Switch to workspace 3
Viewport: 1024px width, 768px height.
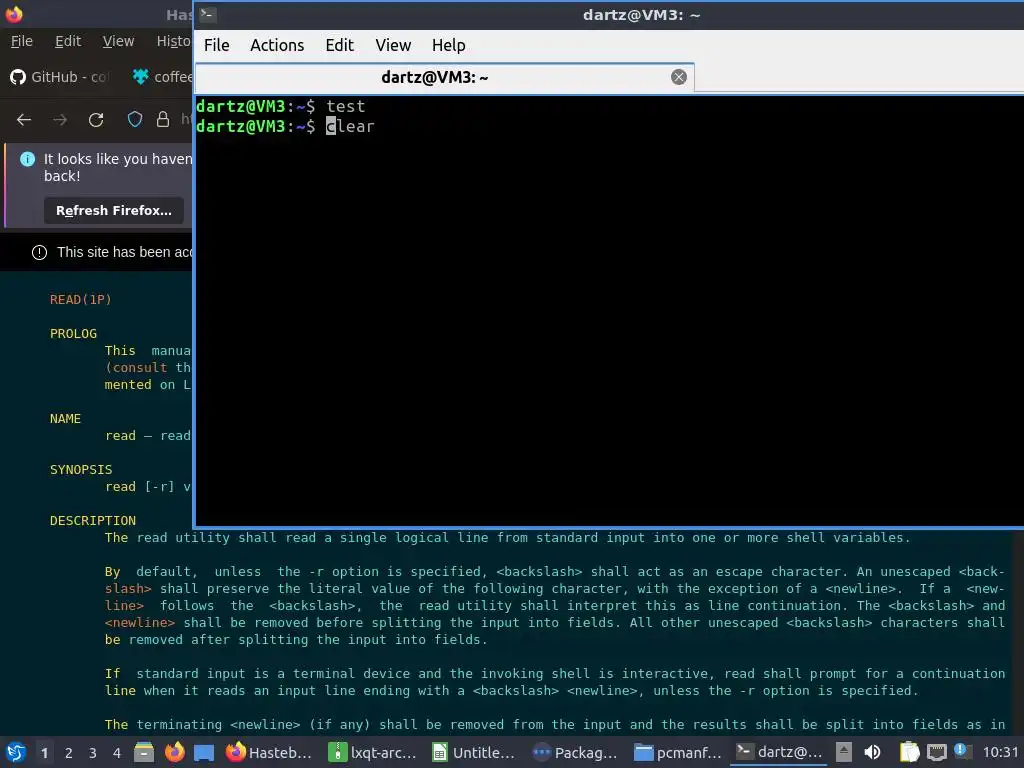coord(93,753)
